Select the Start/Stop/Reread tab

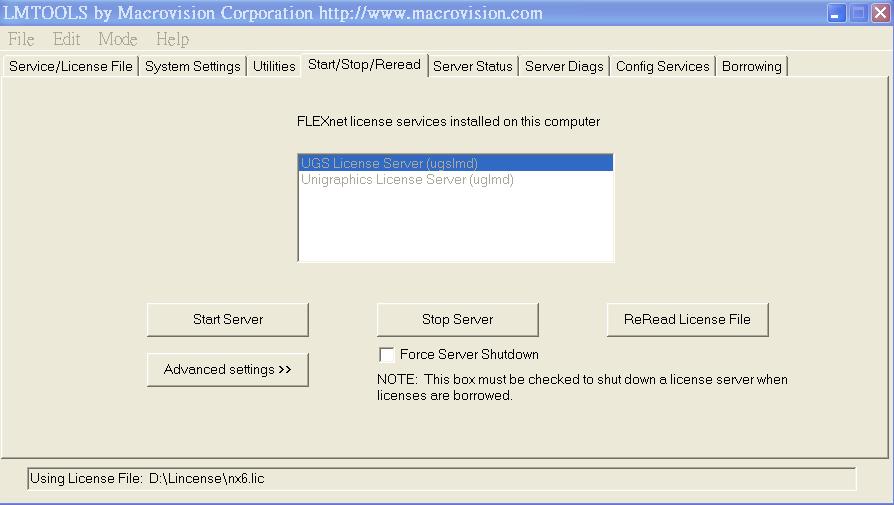click(x=364, y=65)
